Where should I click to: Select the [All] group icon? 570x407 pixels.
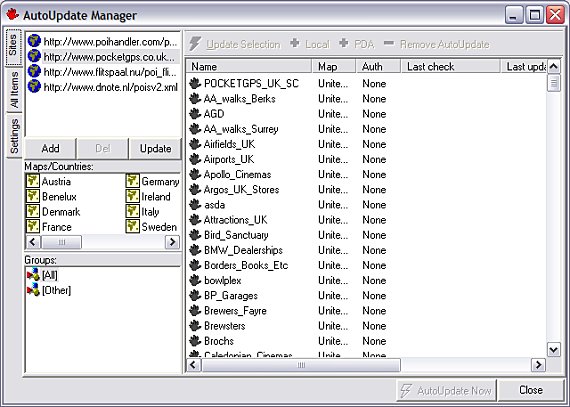click(x=33, y=275)
